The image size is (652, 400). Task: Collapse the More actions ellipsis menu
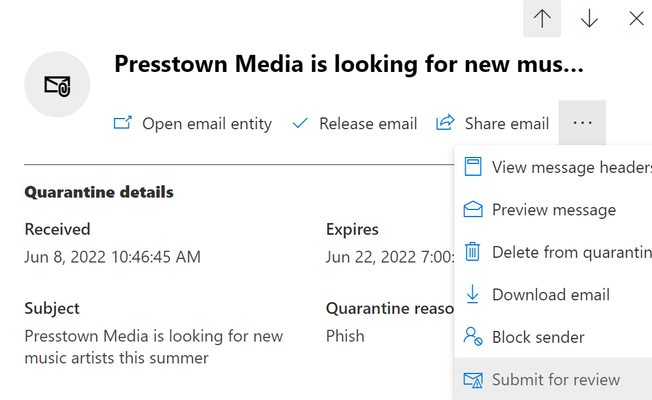582,123
